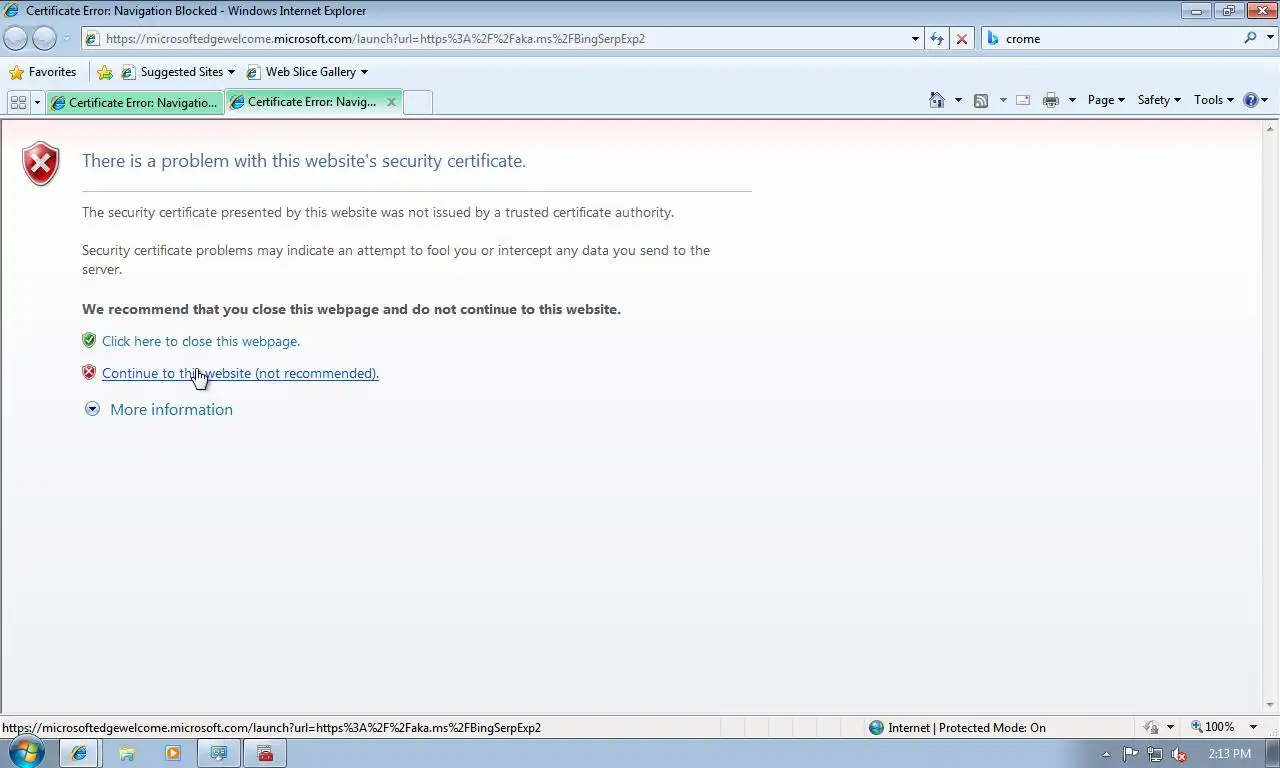Click scrollbar down arrow of page
This screenshot has width=1280, height=768.
pos(1271,704)
